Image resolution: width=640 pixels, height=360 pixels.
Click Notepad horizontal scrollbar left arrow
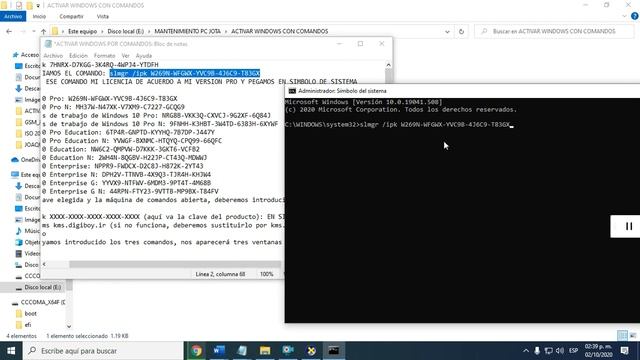click(44, 264)
